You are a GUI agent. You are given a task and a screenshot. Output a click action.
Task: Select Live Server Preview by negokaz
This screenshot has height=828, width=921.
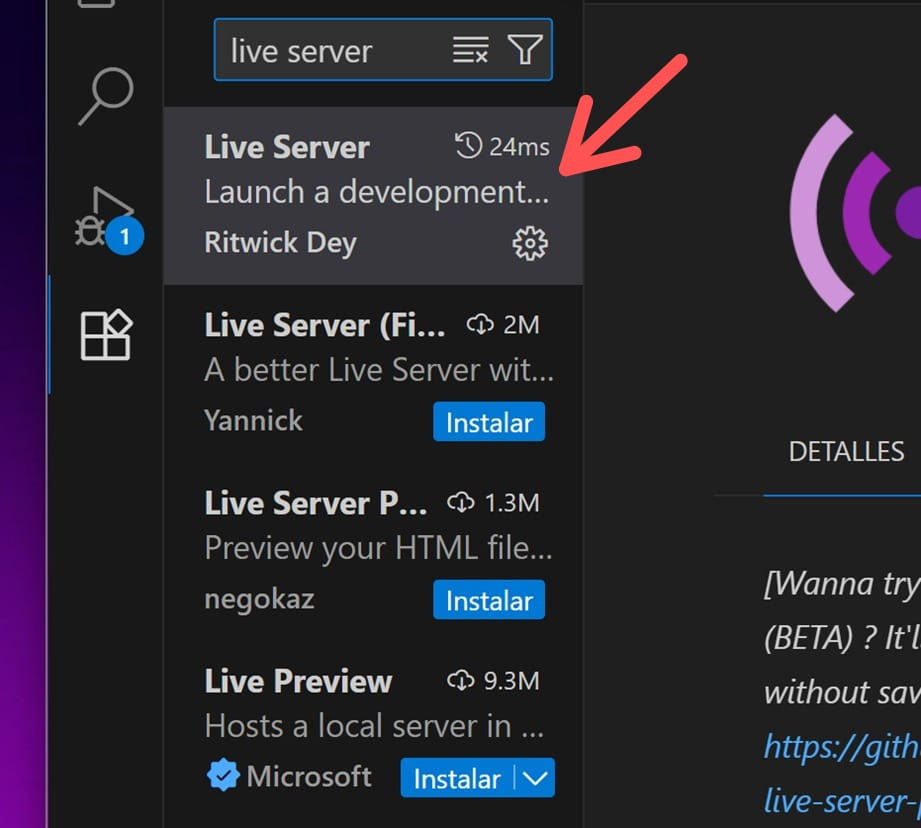click(x=374, y=552)
